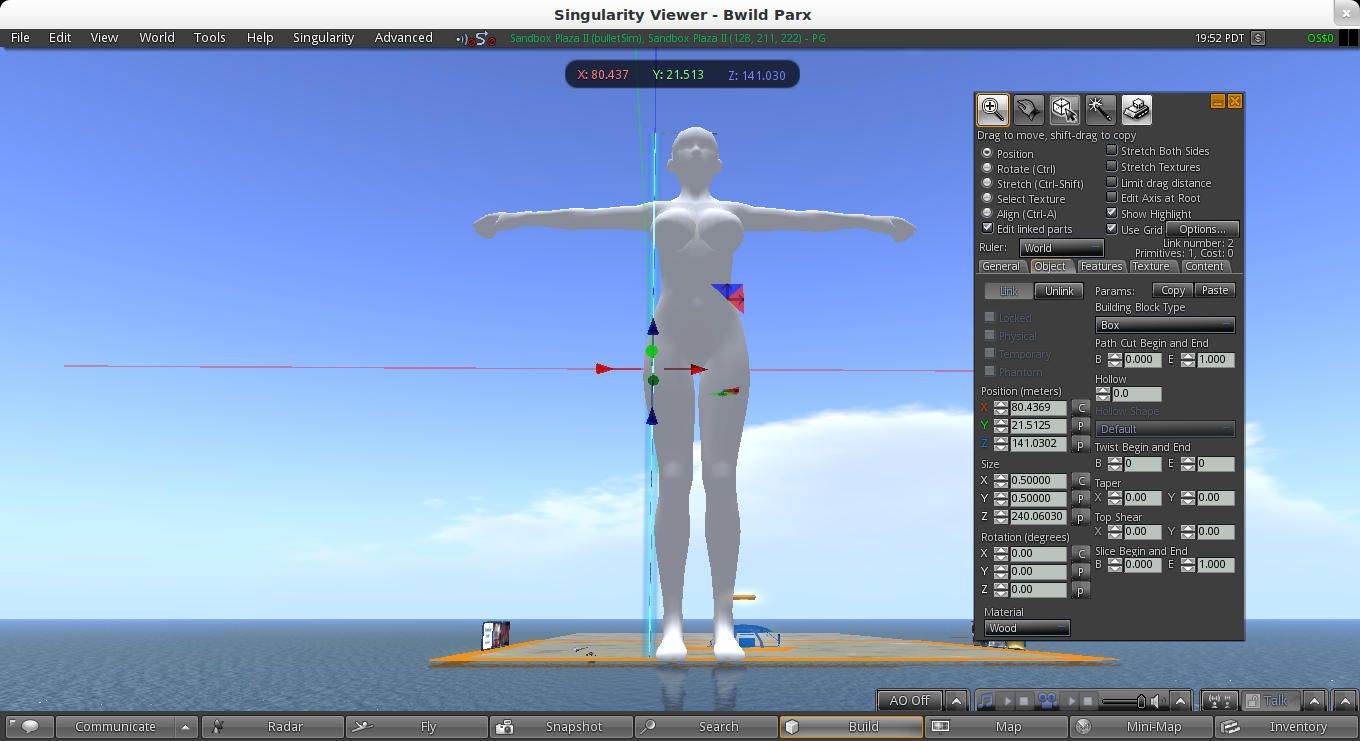This screenshot has height=741, width=1360.
Task: Select the Stretch (Ctrl-Shift) radio button
Action: [988, 183]
